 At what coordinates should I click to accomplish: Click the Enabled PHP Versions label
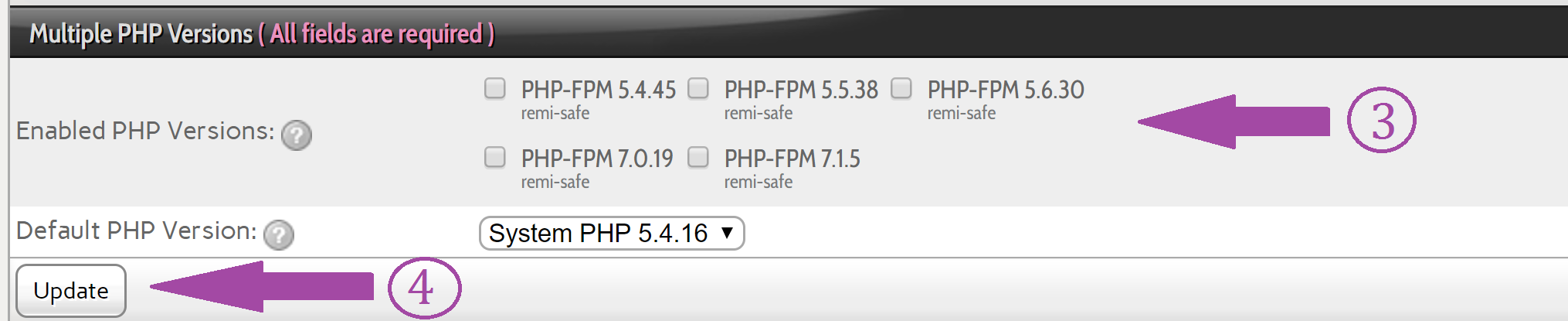tap(145, 131)
